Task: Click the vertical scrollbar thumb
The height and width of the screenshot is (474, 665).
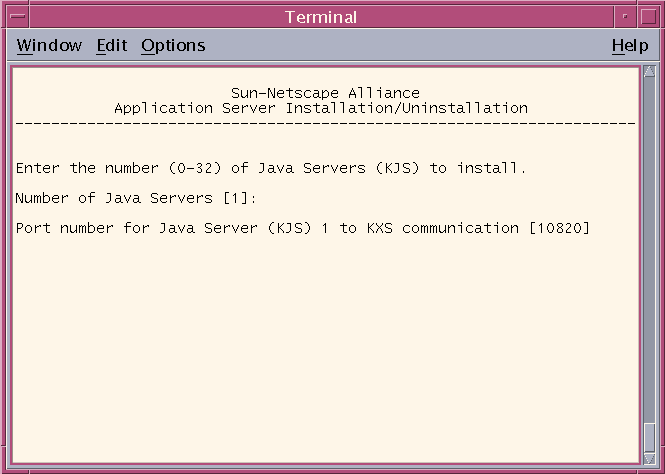Action: tap(649, 438)
